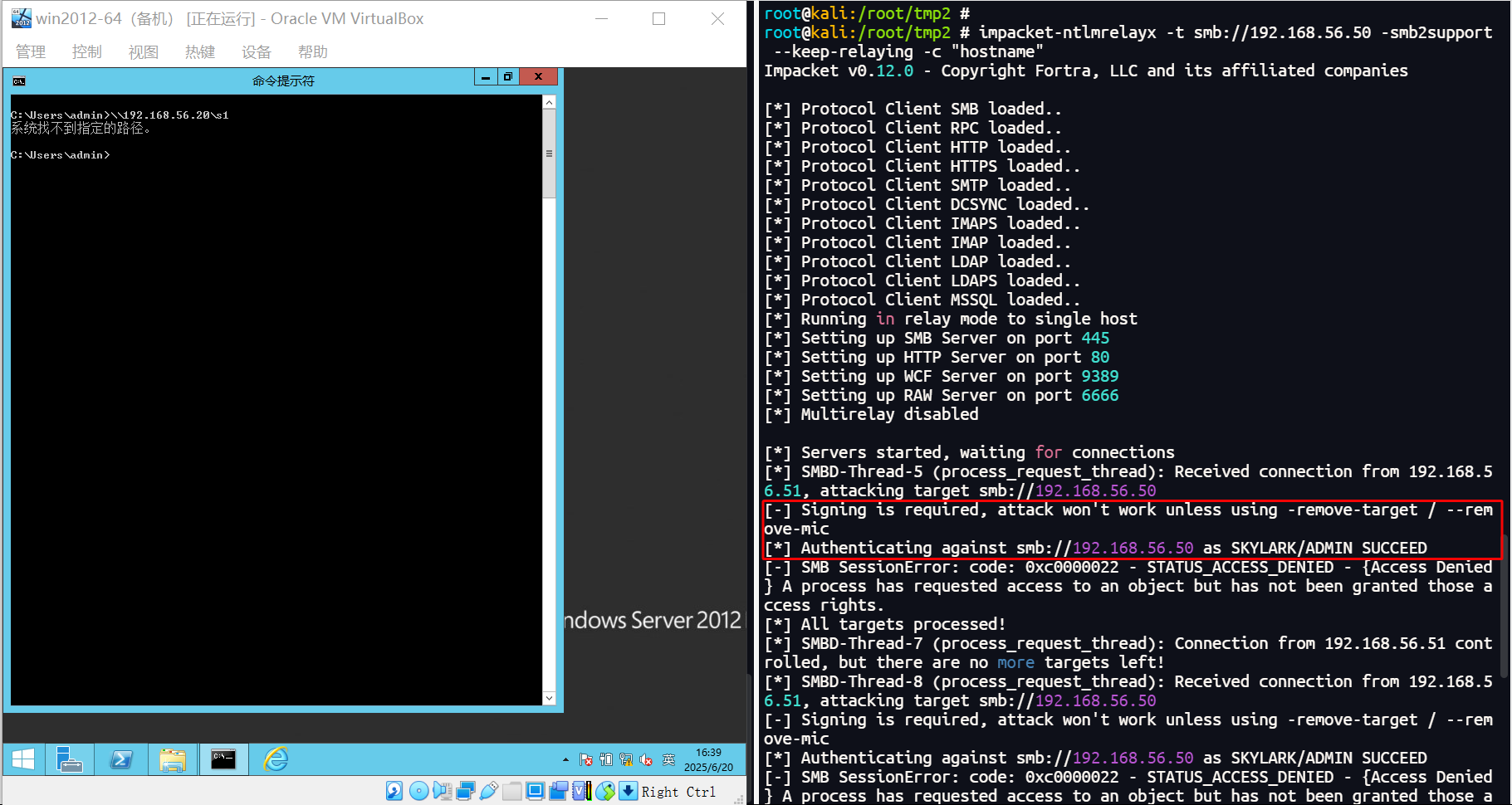Show hidden tray icons arrow
The height and width of the screenshot is (805, 1512).
tap(565, 760)
